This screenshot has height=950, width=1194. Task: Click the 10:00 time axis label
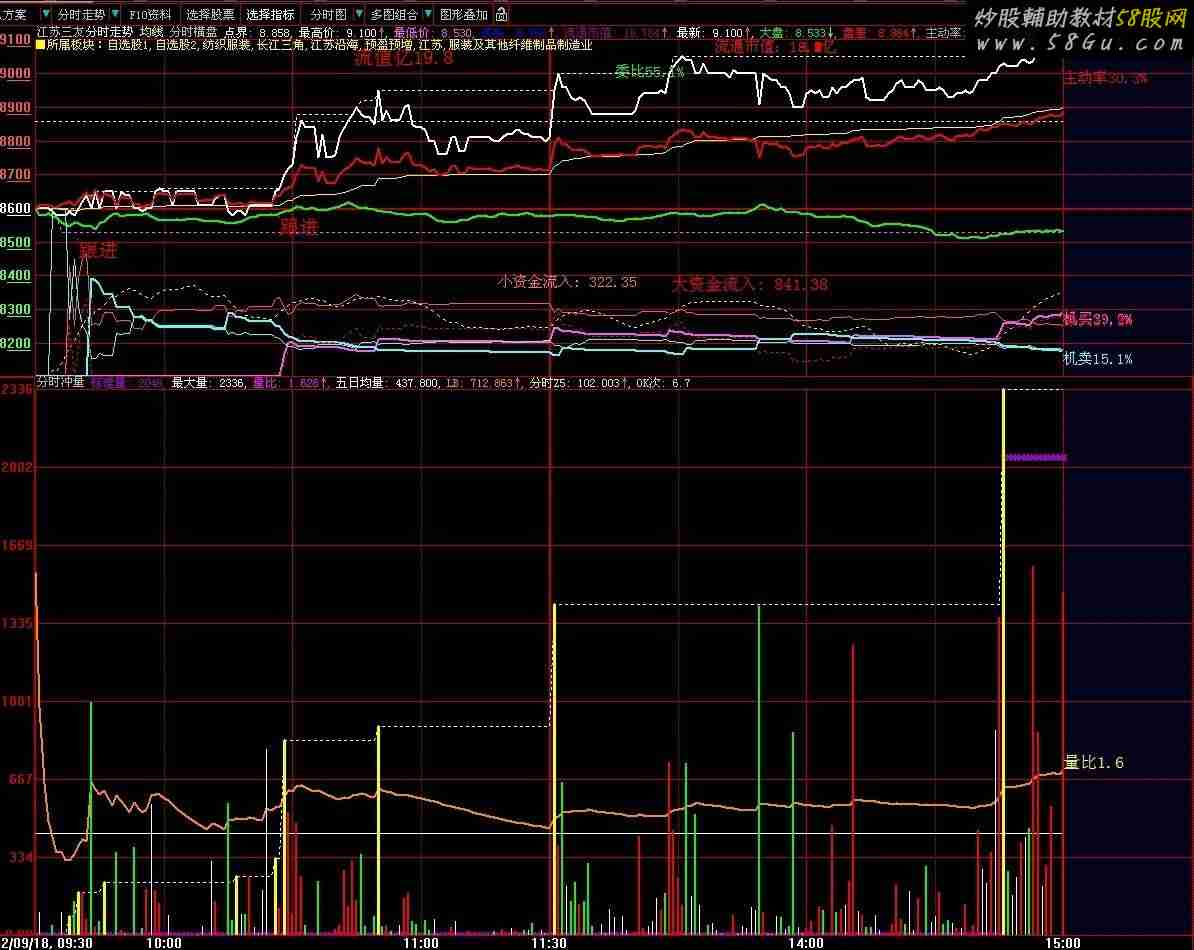(x=164, y=943)
